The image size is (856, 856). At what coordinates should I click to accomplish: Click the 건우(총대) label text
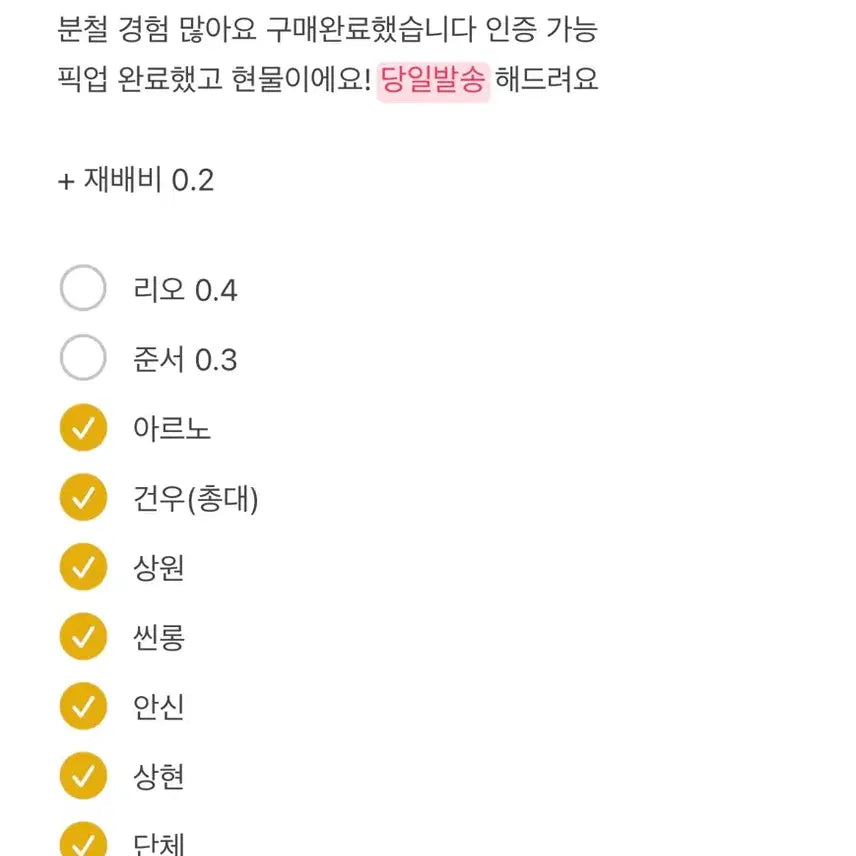click(x=196, y=497)
